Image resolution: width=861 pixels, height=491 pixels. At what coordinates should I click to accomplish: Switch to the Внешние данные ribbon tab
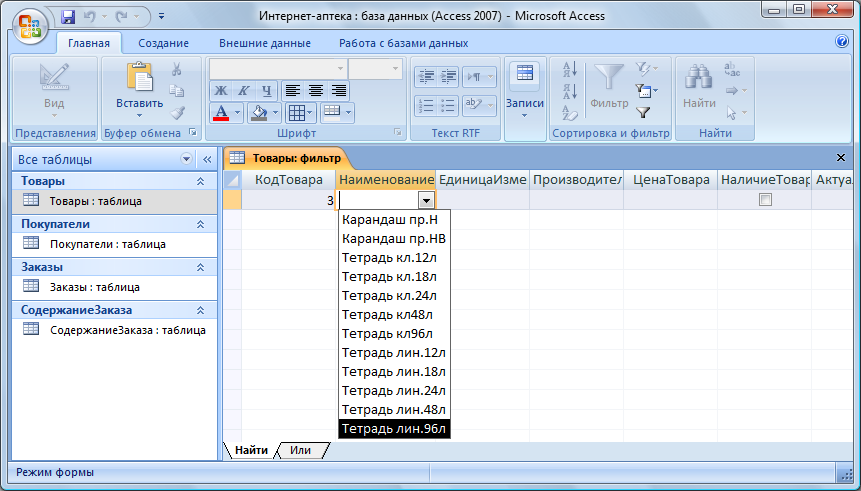pyautogui.click(x=265, y=43)
